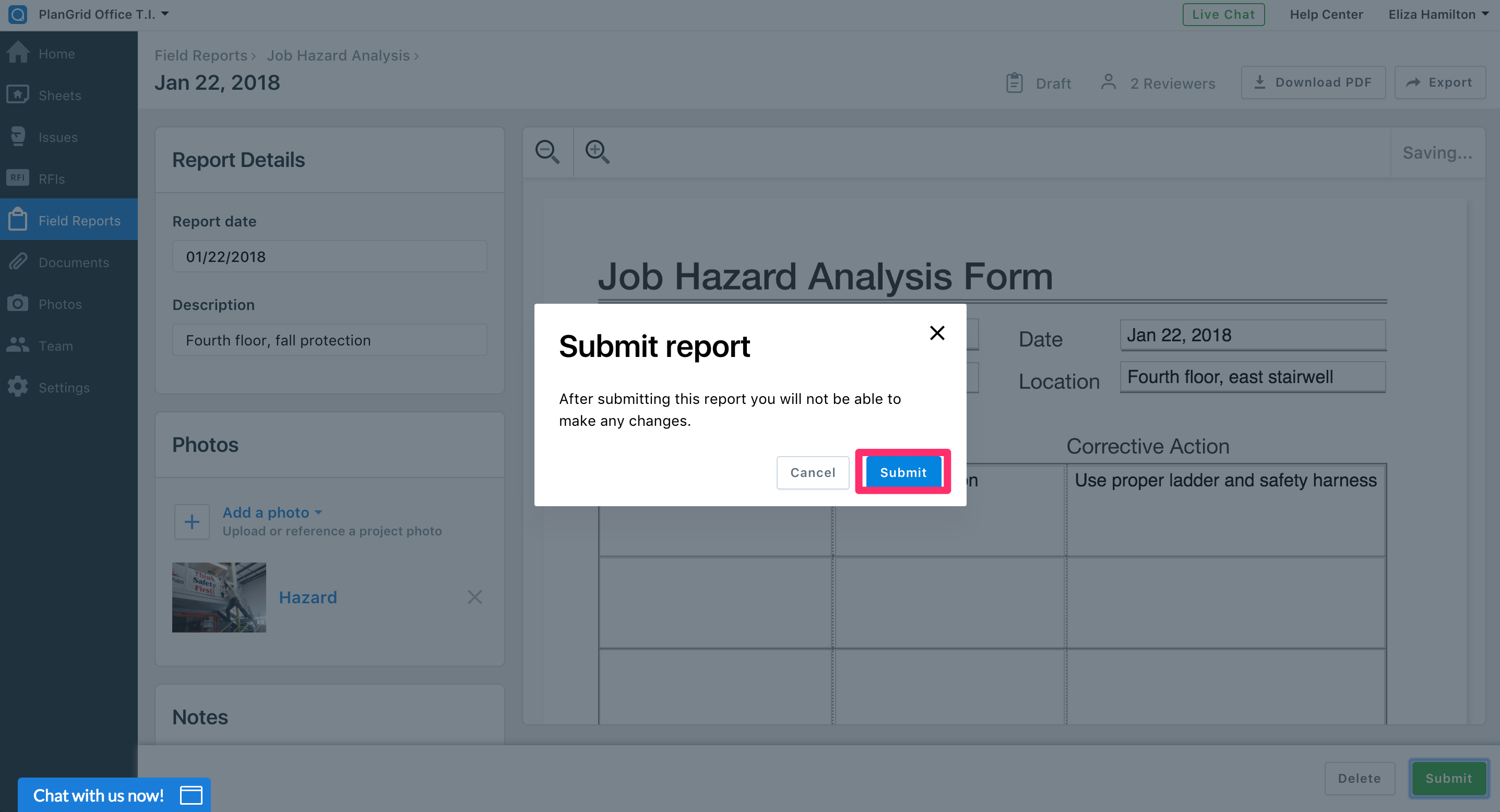1500x812 pixels.
Task: Close the Submit report dialog
Action: coord(937,333)
